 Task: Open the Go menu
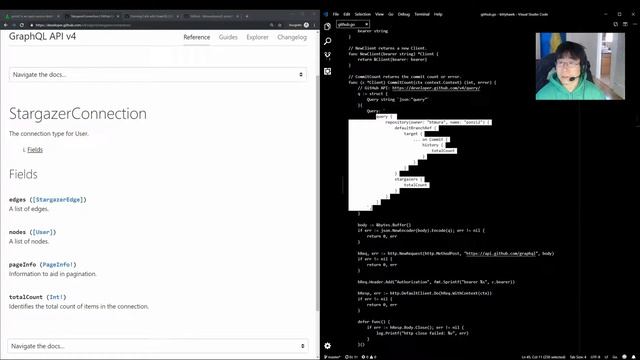[391, 14]
